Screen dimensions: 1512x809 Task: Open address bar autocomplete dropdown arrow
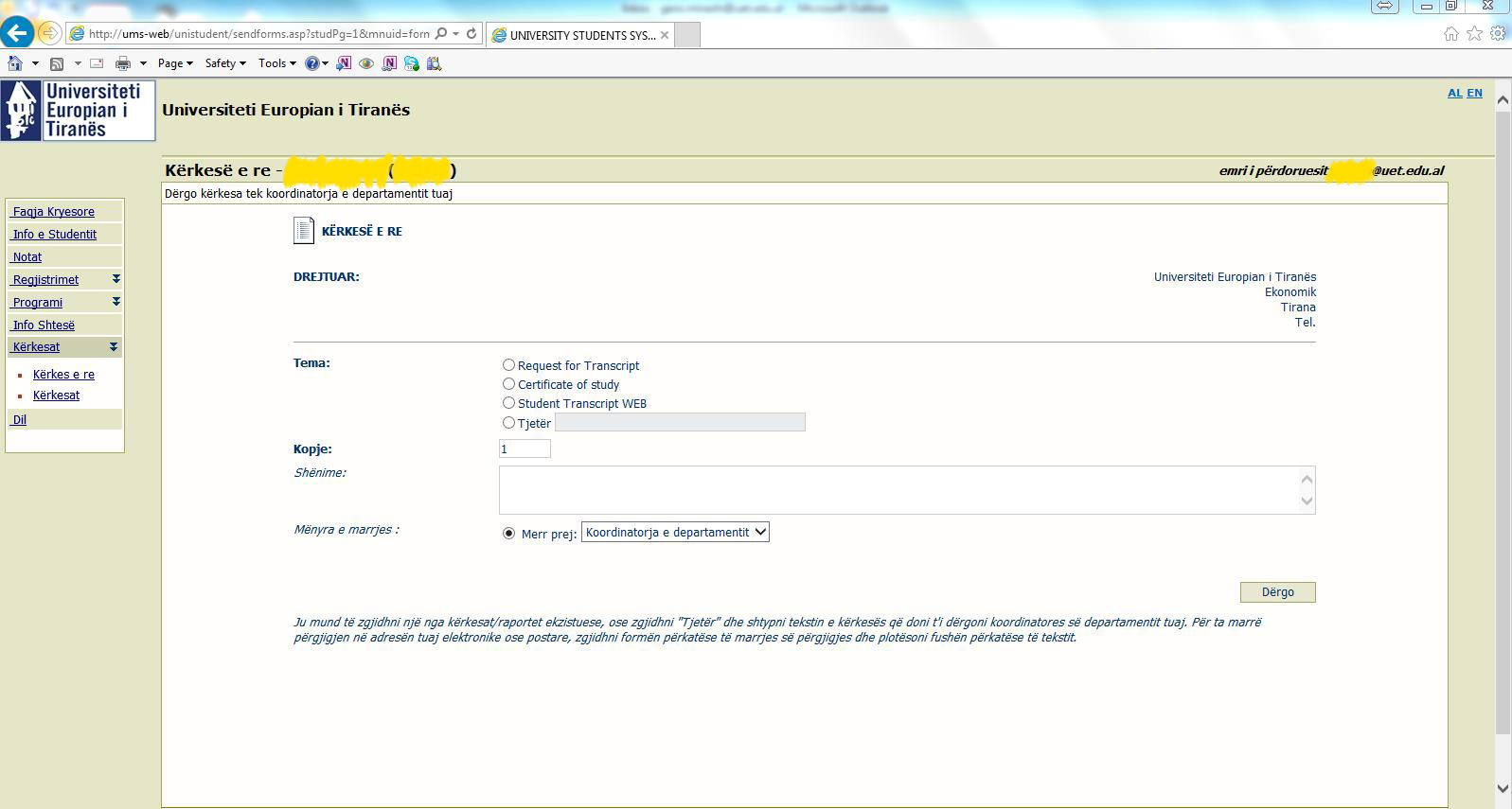click(455, 34)
